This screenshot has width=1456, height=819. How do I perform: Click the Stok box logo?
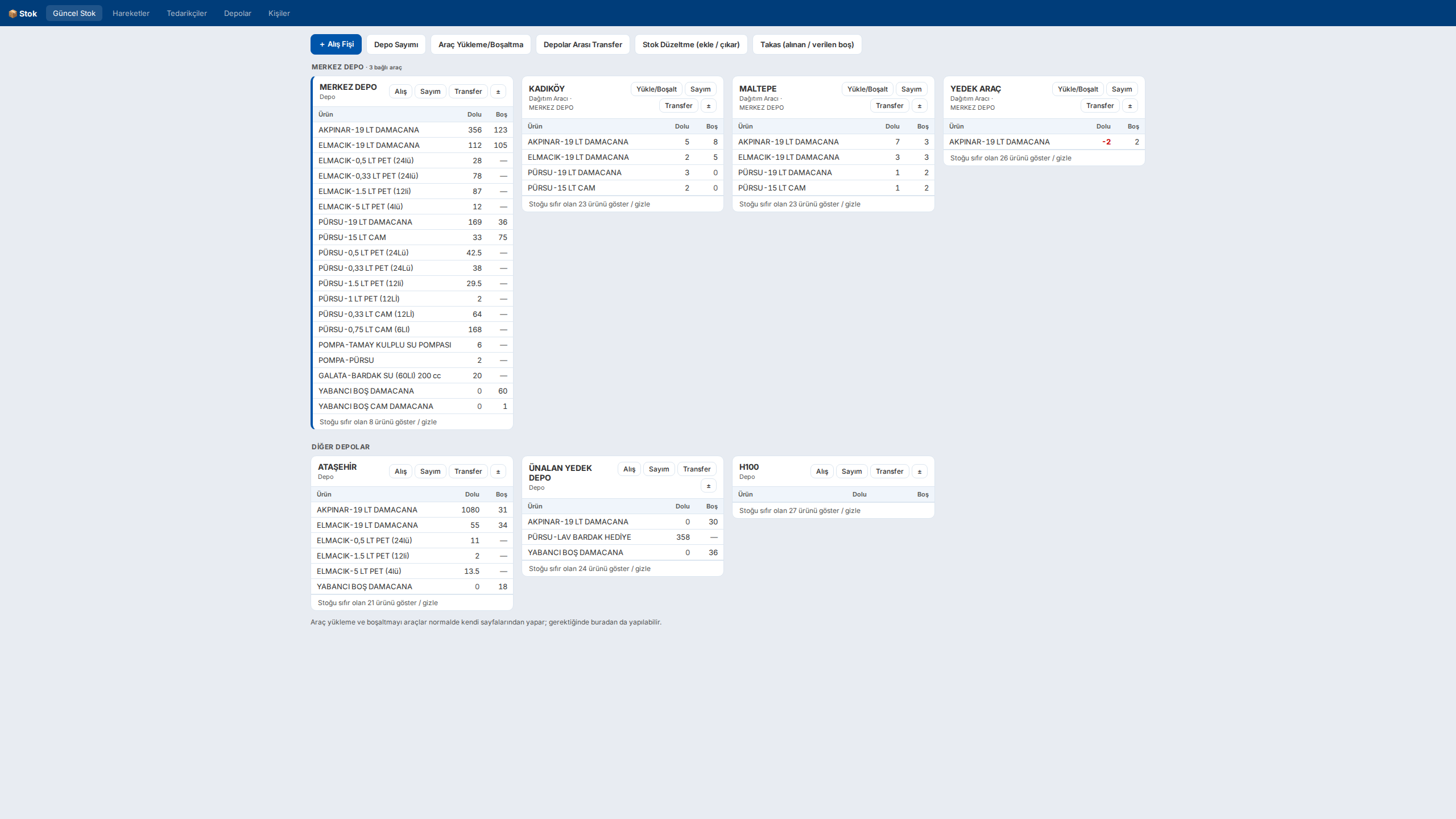pyautogui.click(x=23, y=13)
